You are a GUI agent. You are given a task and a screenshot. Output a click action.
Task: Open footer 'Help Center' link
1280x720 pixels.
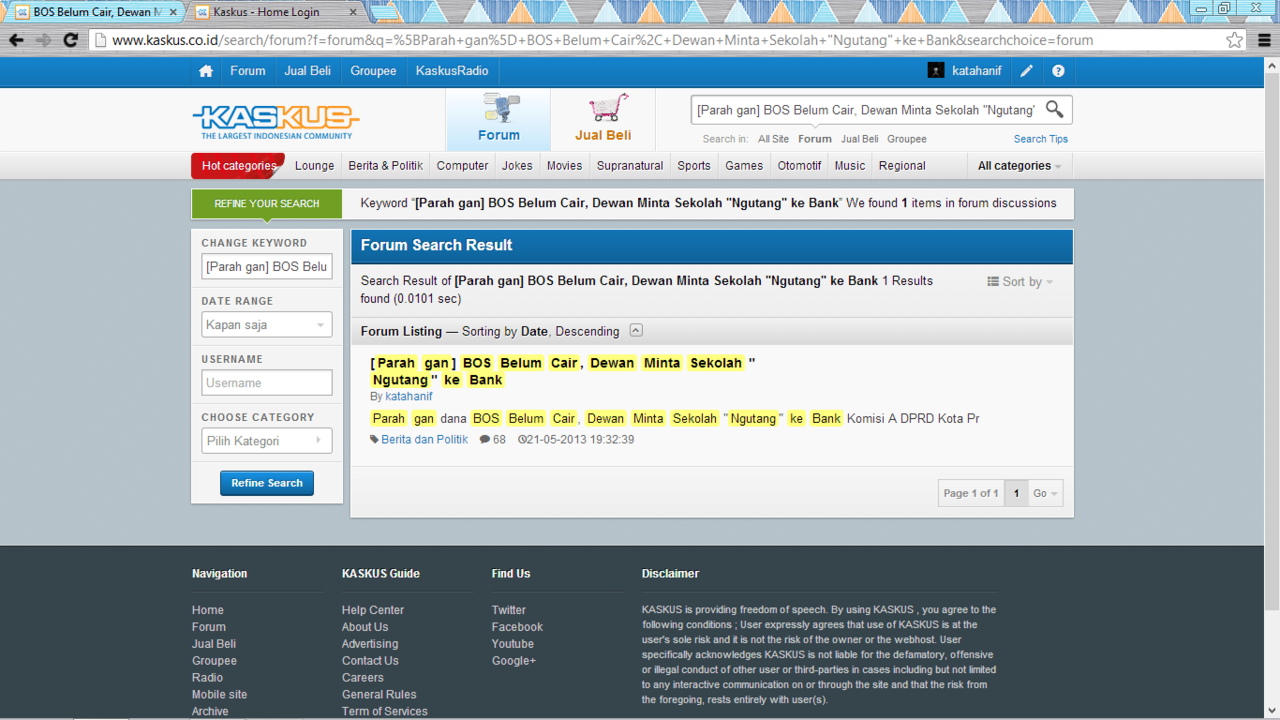pyautogui.click(x=373, y=610)
